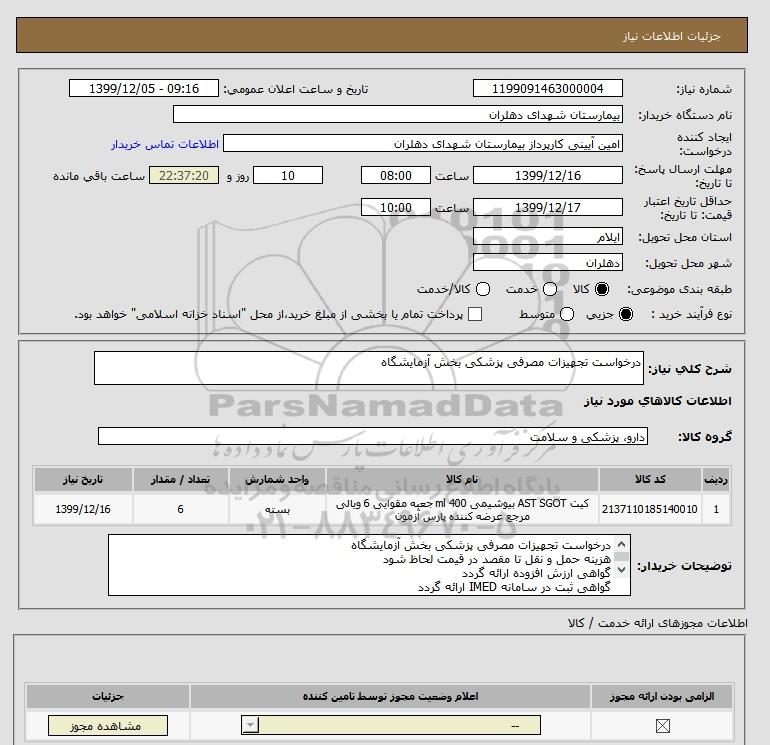Click delivery province field ایلام
The image size is (770, 745).
click(548, 237)
